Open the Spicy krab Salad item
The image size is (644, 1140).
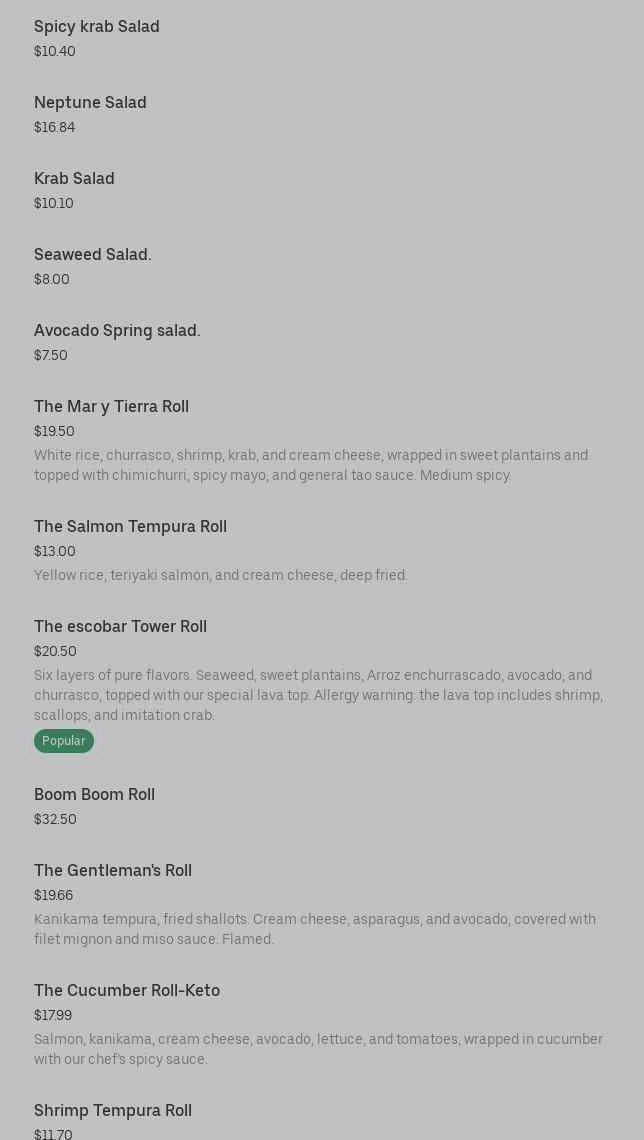click(x=97, y=27)
